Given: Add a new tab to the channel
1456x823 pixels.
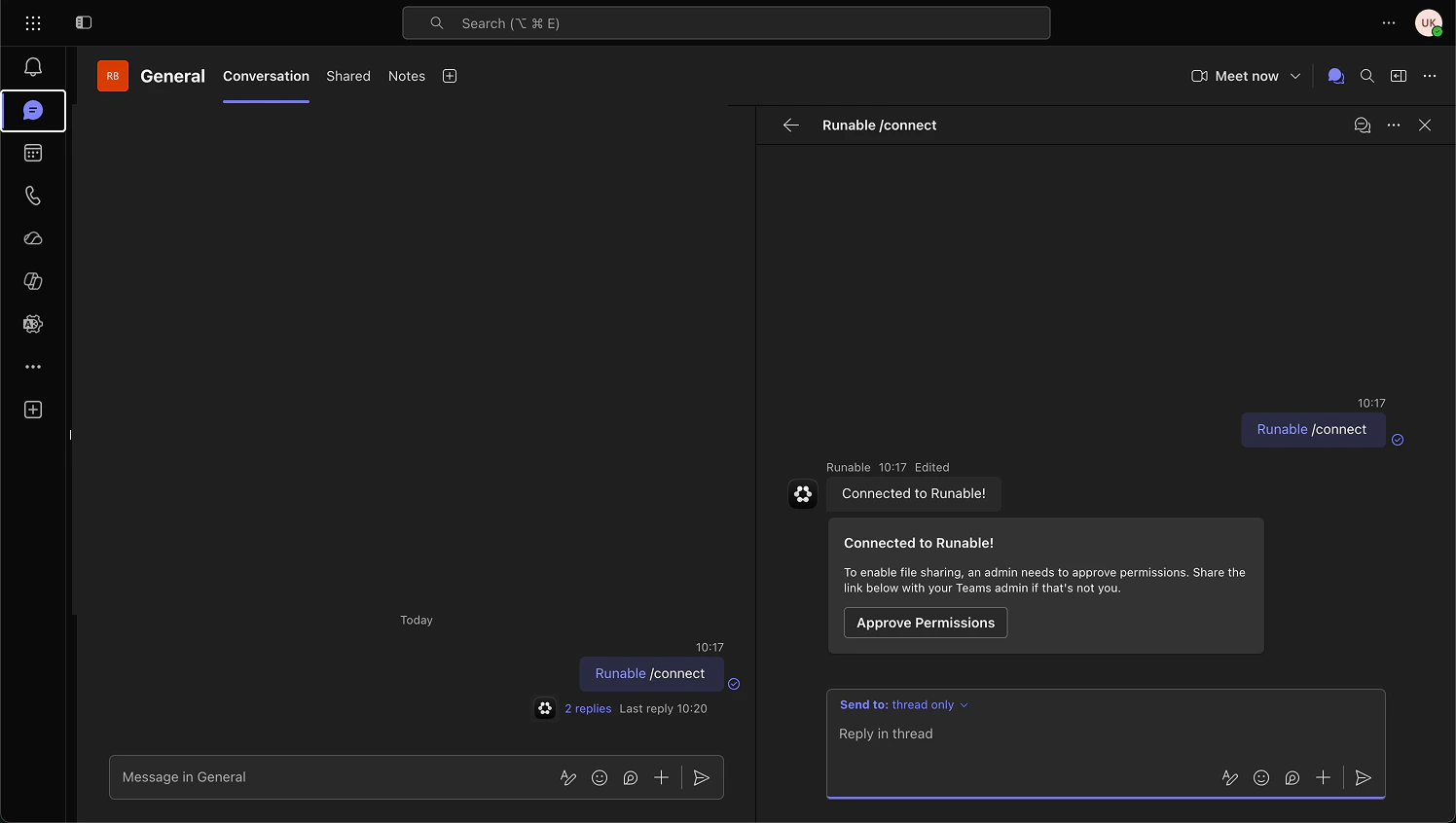Looking at the screenshot, I should [x=450, y=76].
